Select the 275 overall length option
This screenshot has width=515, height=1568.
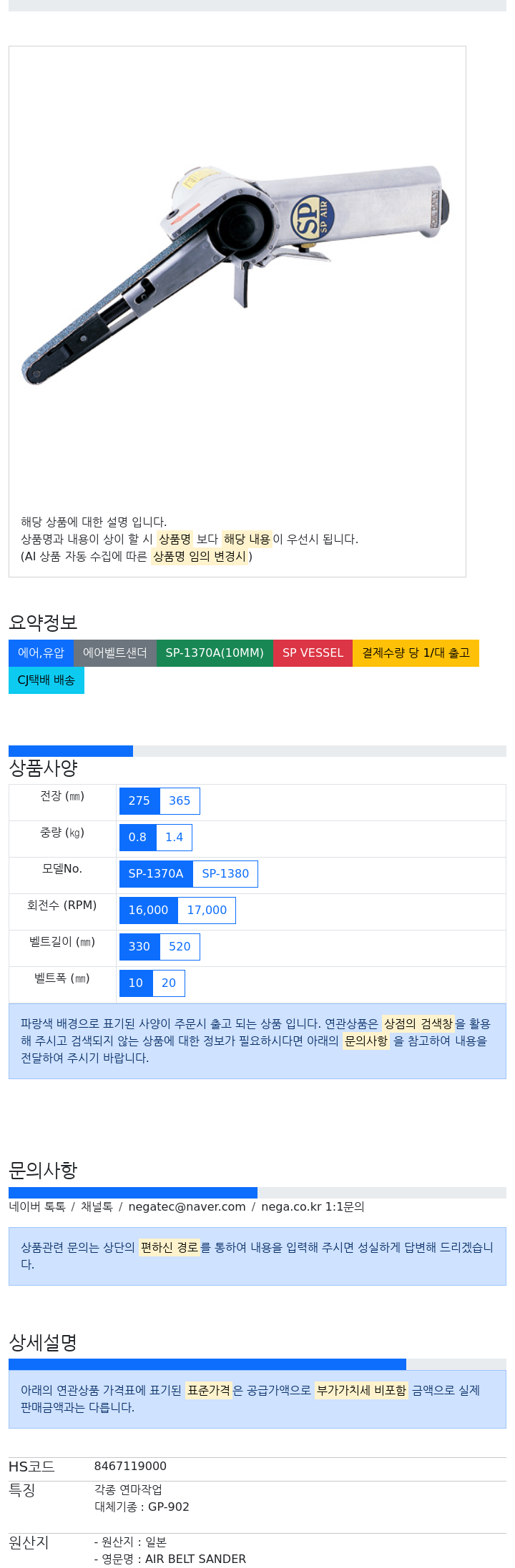pos(139,800)
